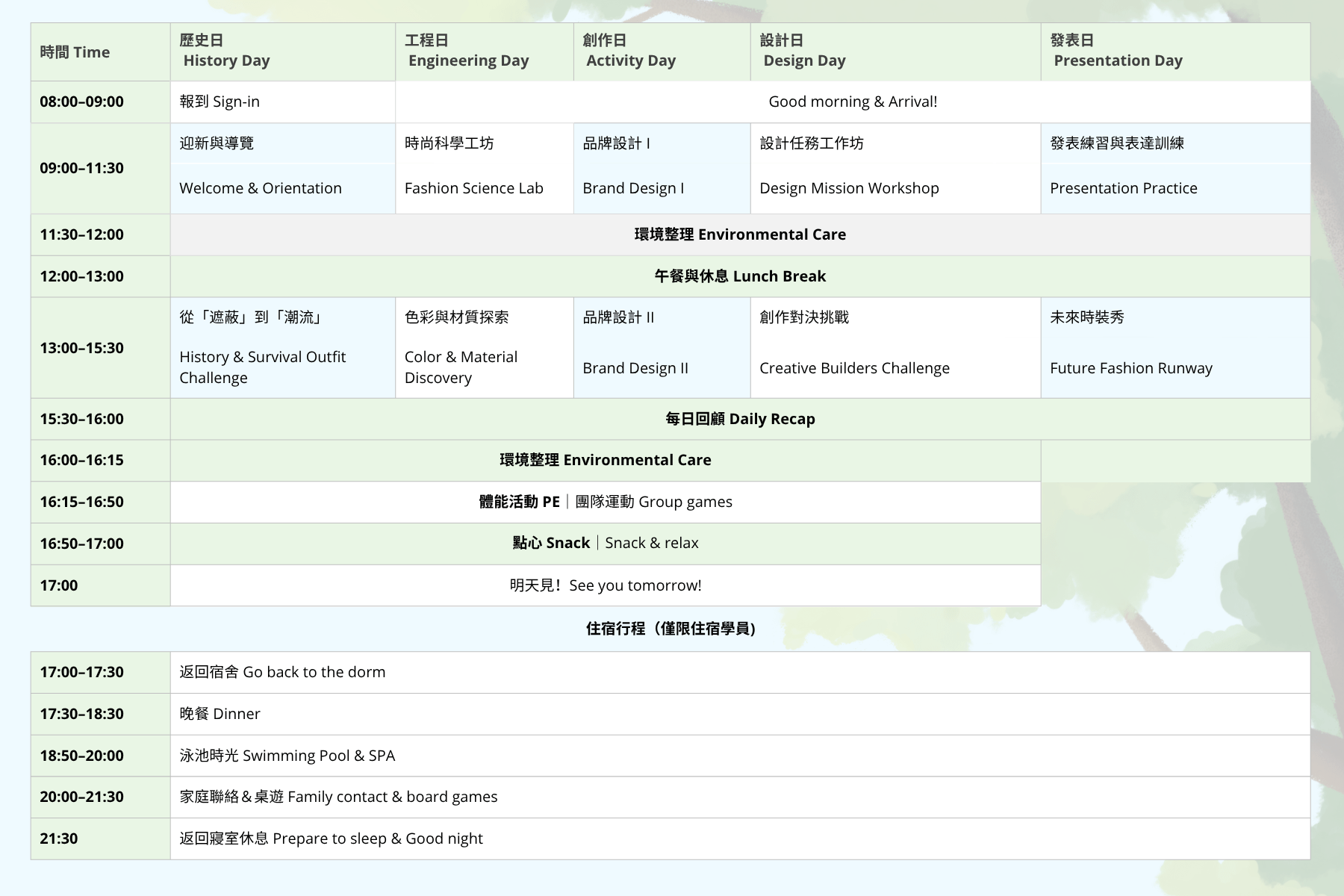Image resolution: width=1344 pixels, height=896 pixels.
Task: Select the Swimming Pool & SPA row
Action: pos(739,756)
